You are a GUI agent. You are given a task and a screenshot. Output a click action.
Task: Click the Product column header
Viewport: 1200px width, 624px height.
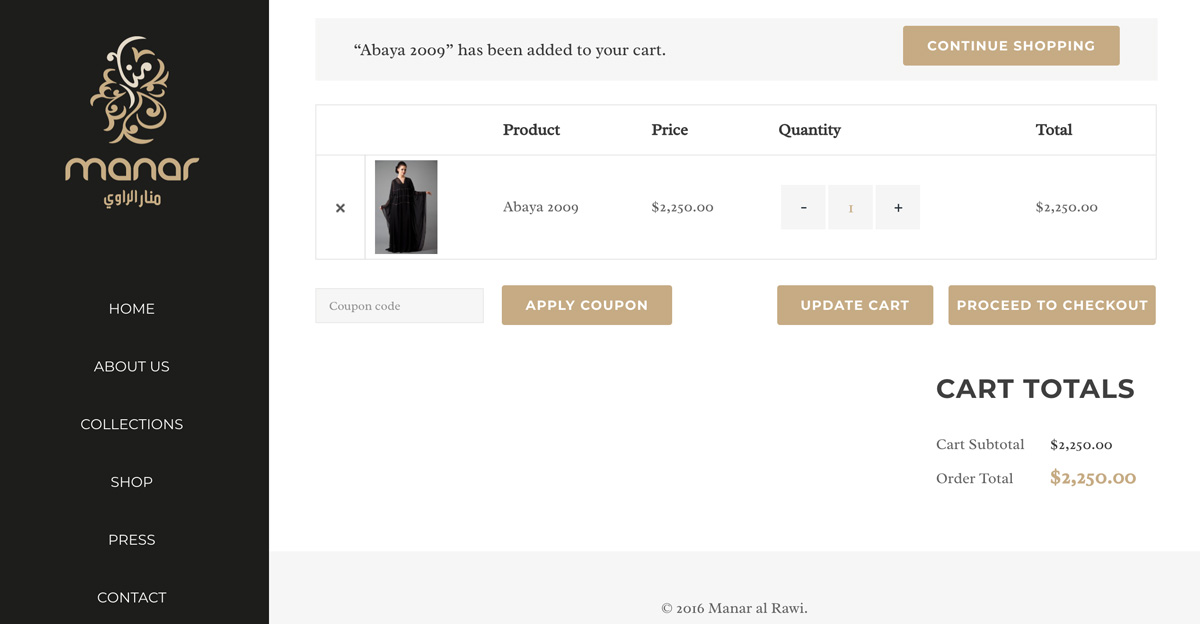tap(531, 129)
